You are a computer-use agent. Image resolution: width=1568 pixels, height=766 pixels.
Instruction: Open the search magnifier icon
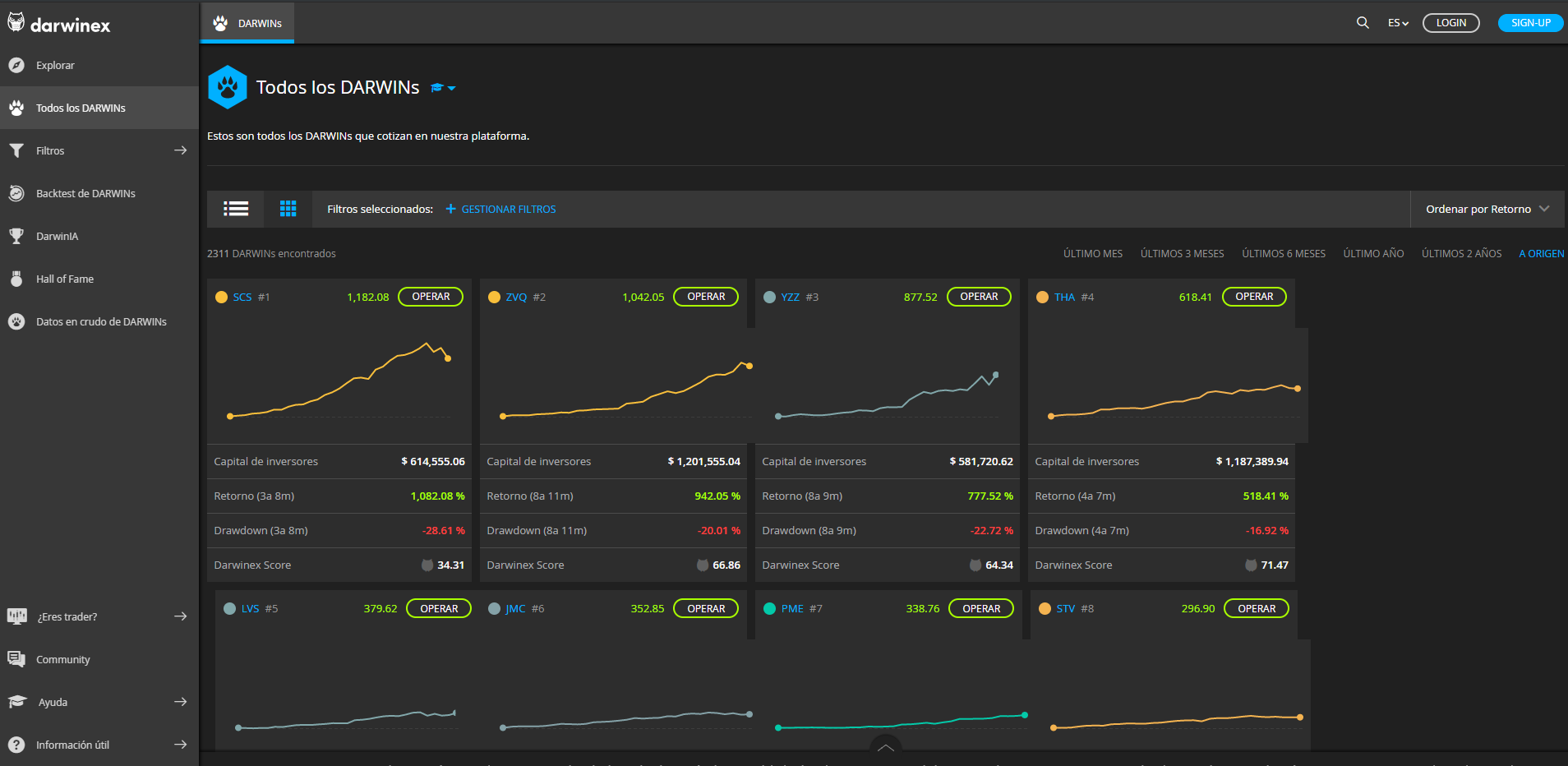point(1363,23)
